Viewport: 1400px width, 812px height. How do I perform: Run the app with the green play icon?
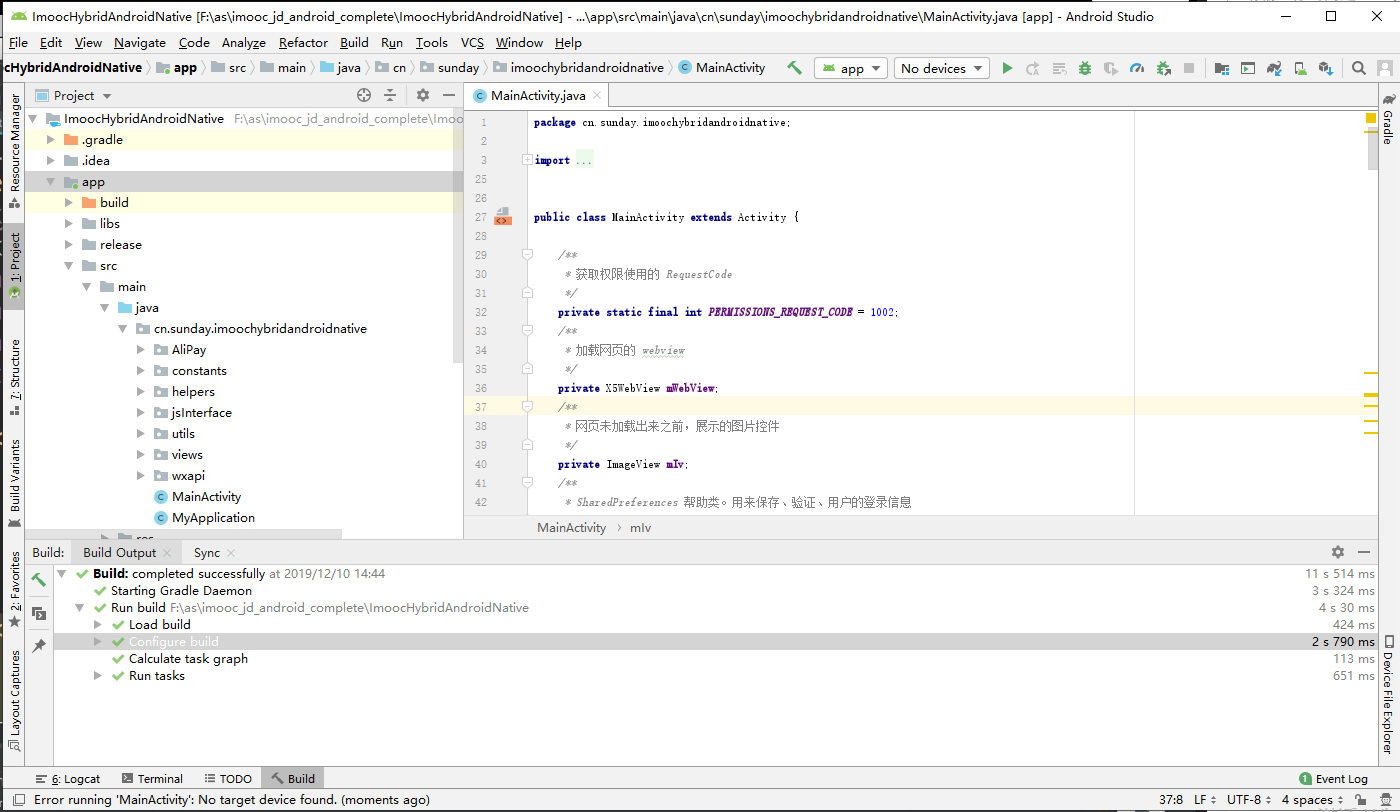click(x=1007, y=68)
